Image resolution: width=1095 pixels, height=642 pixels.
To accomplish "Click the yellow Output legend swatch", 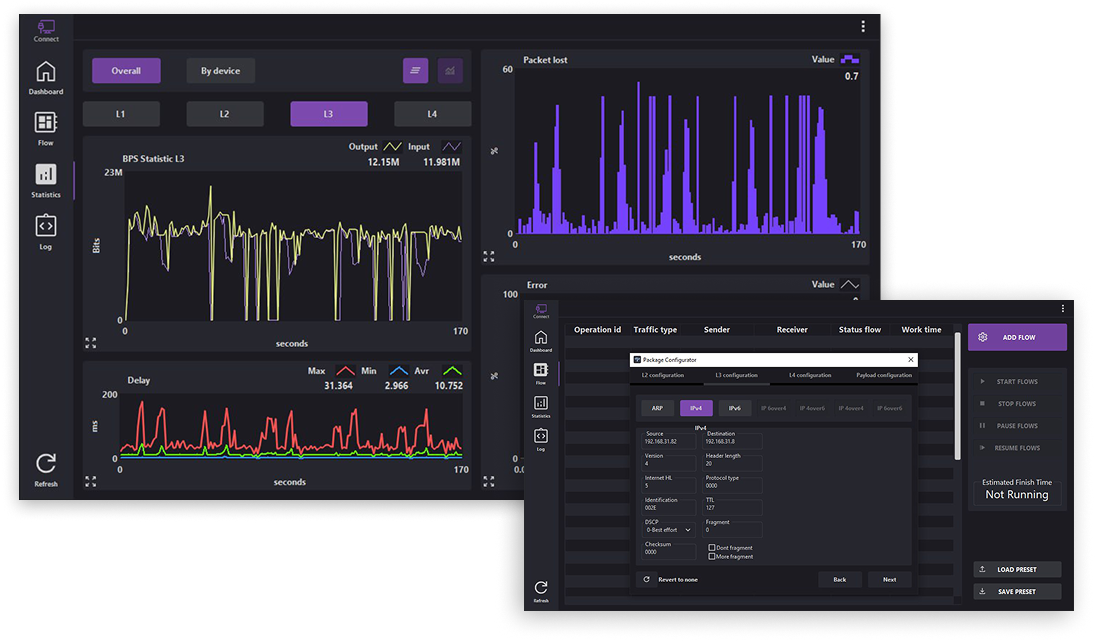I will [393, 146].
